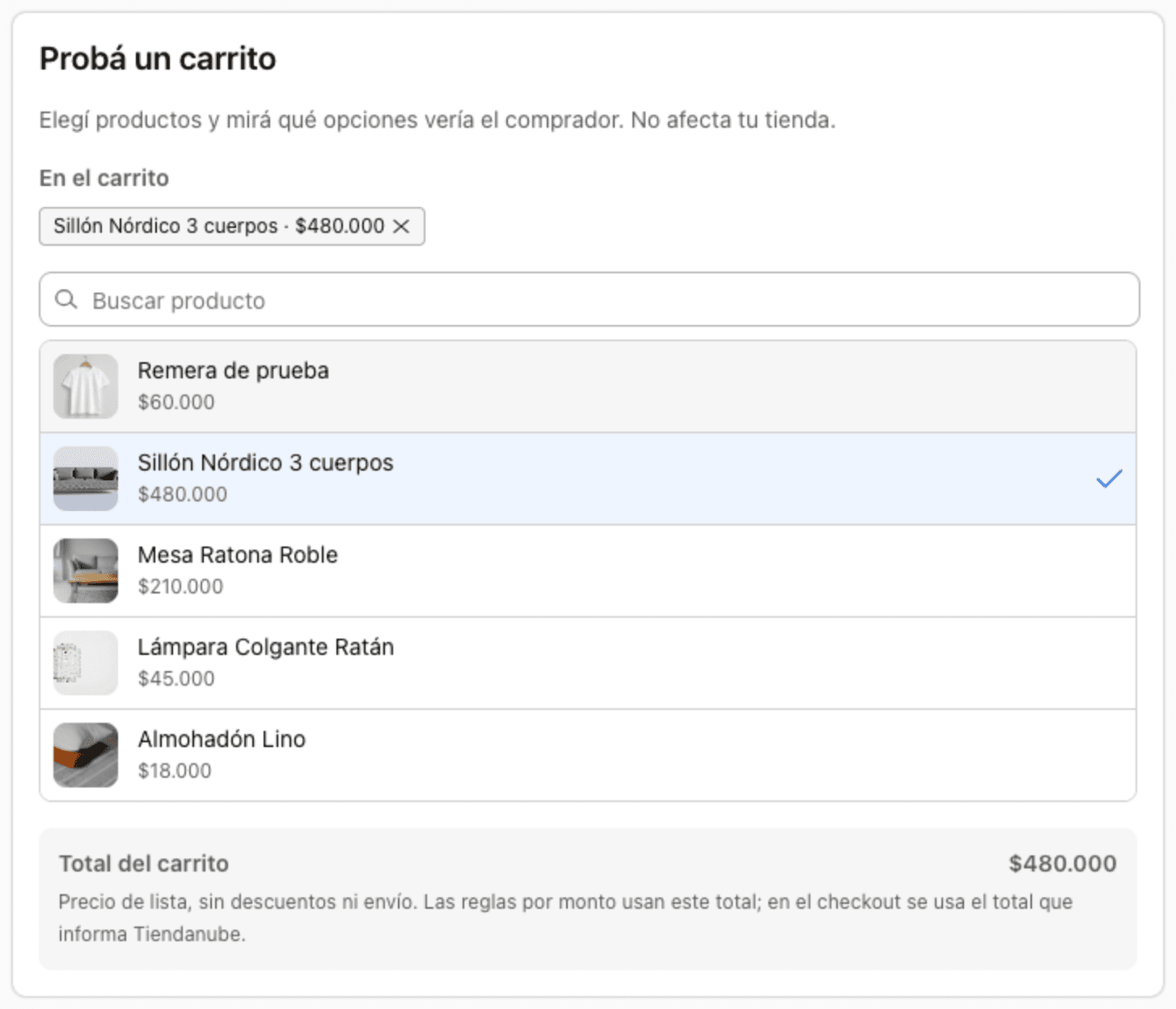Click the Total del carrito label
The height and width of the screenshot is (1009, 1176).
tap(144, 863)
